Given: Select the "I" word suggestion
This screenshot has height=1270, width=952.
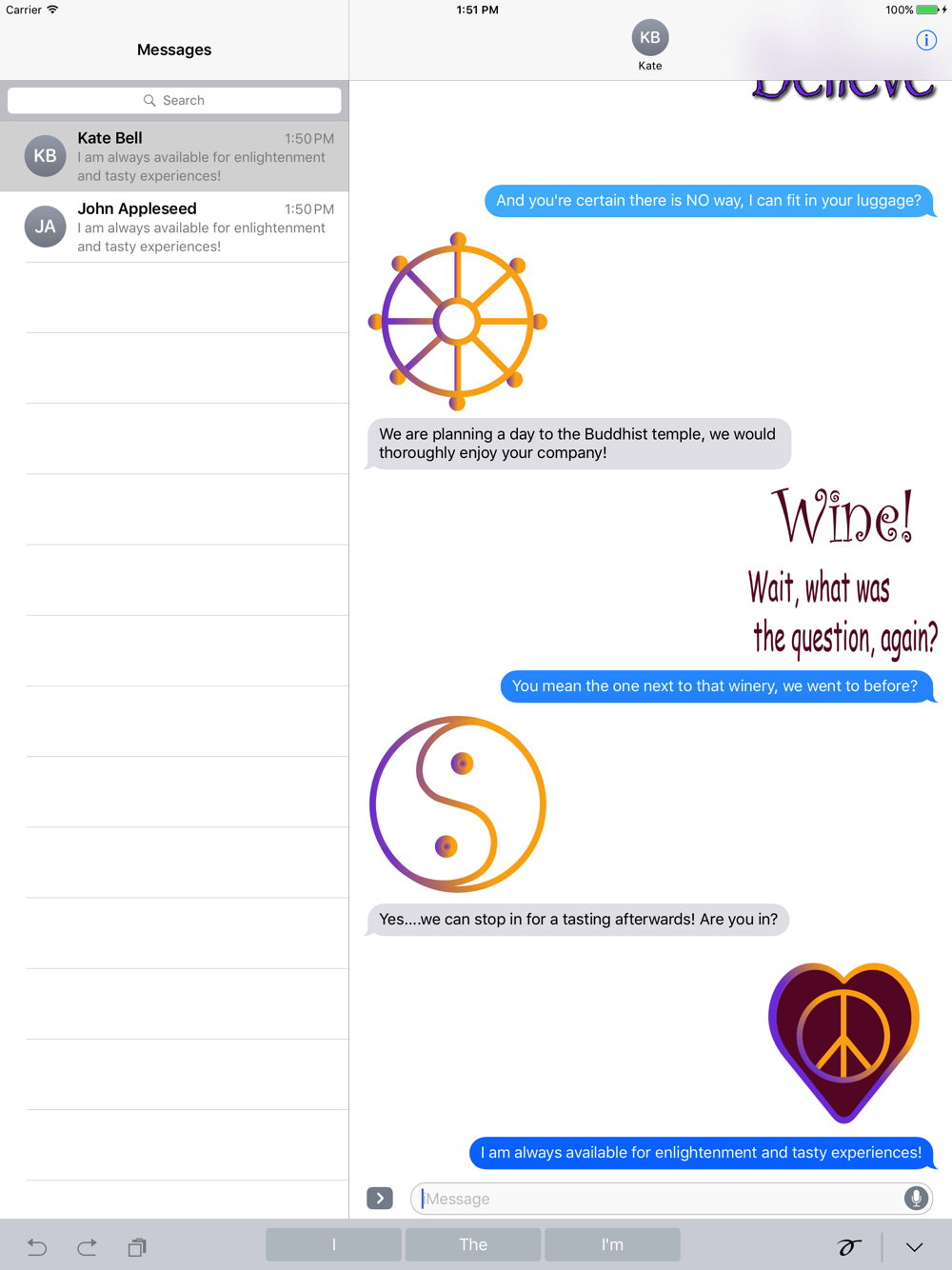Looking at the screenshot, I should (333, 1244).
